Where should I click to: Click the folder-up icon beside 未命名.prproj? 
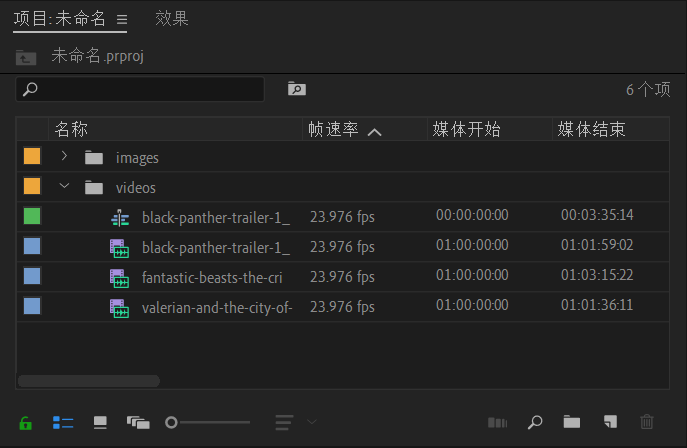tap(26, 57)
